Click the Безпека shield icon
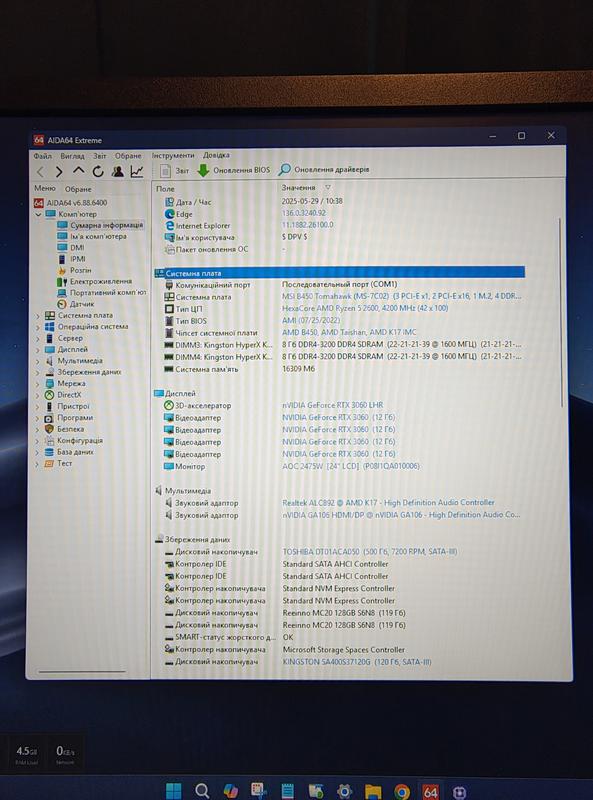 [x=49, y=429]
